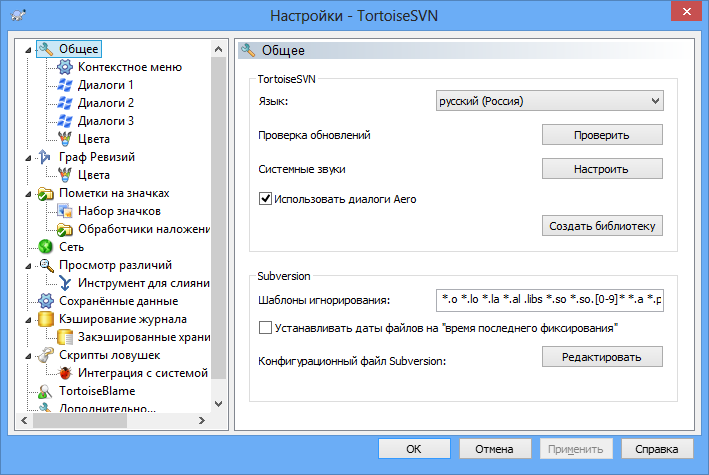Click the icon set image for Набор значков
The image size is (709, 475).
click(x=65, y=211)
